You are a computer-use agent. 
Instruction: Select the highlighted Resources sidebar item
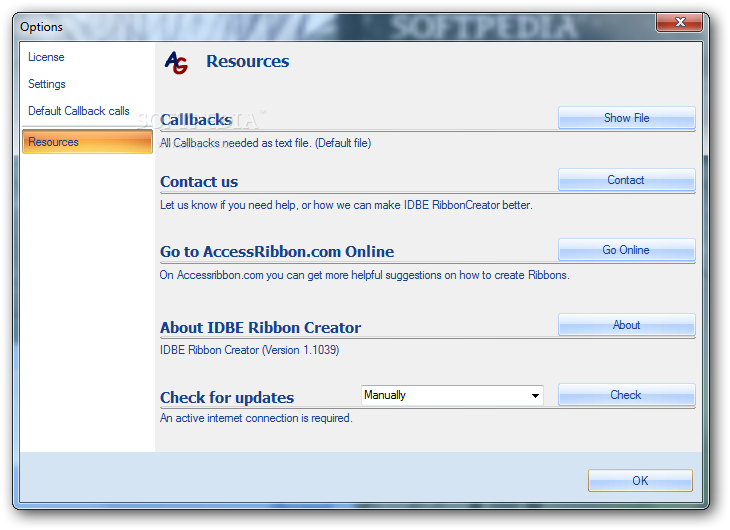(x=87, y=142)
